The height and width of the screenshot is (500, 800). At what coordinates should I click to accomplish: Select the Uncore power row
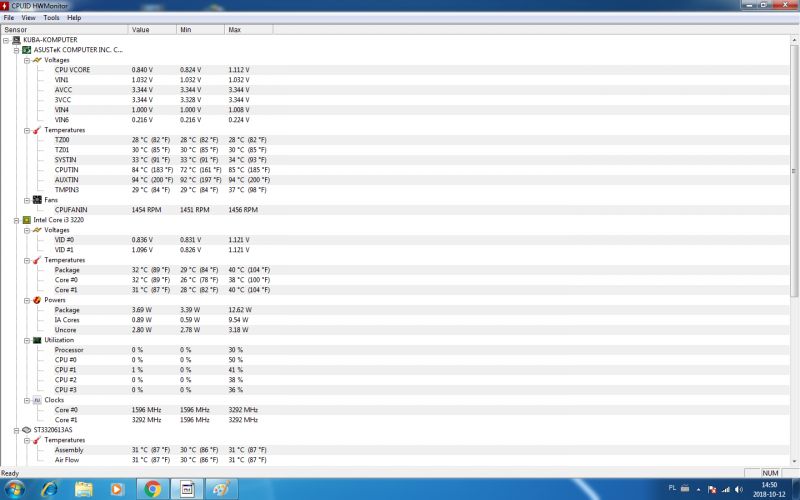395,330
